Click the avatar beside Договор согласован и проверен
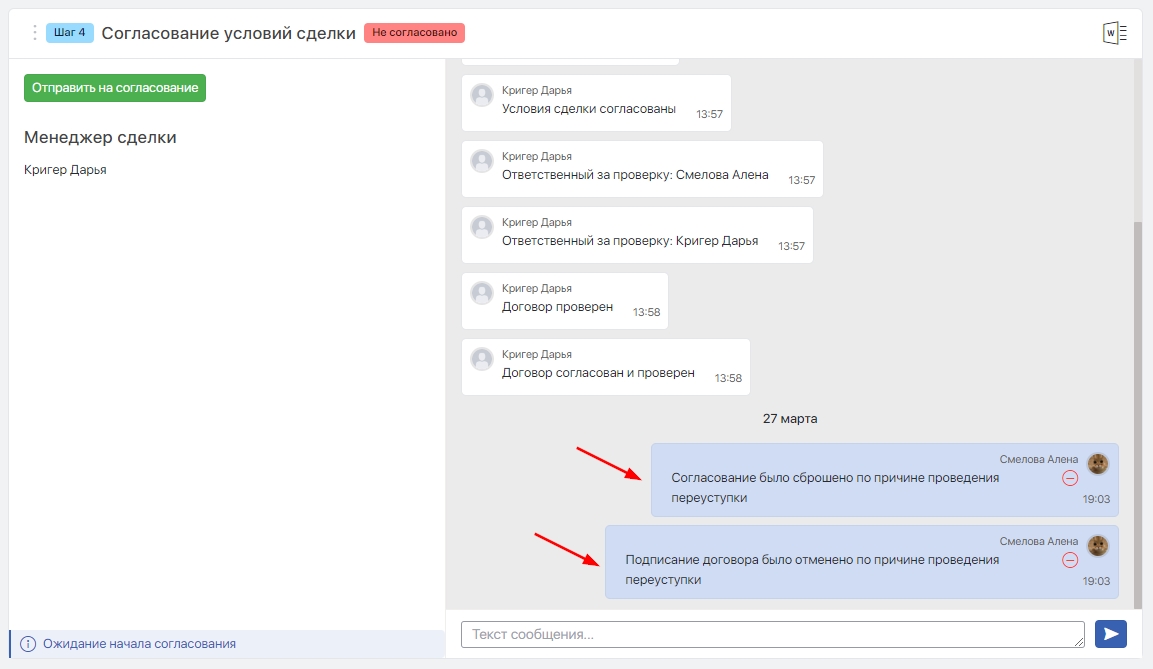This screenshot has height=669, width=1153. pyautogui.click(x=482, y=359)
